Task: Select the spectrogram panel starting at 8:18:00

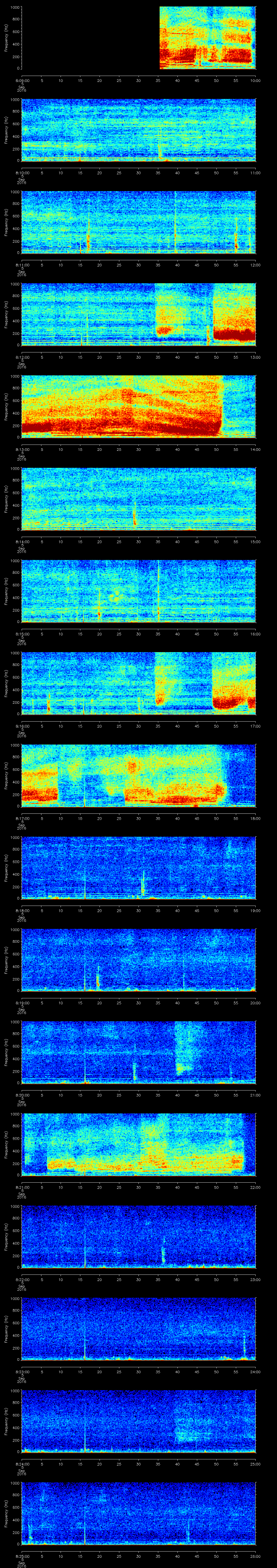Action: (139, 868)
